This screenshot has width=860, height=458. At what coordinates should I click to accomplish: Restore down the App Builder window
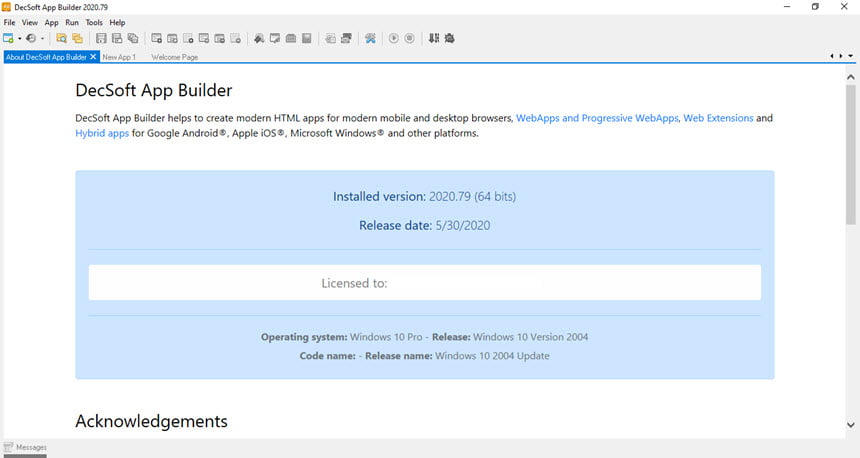pyautogui.click(x=816, y=7)
